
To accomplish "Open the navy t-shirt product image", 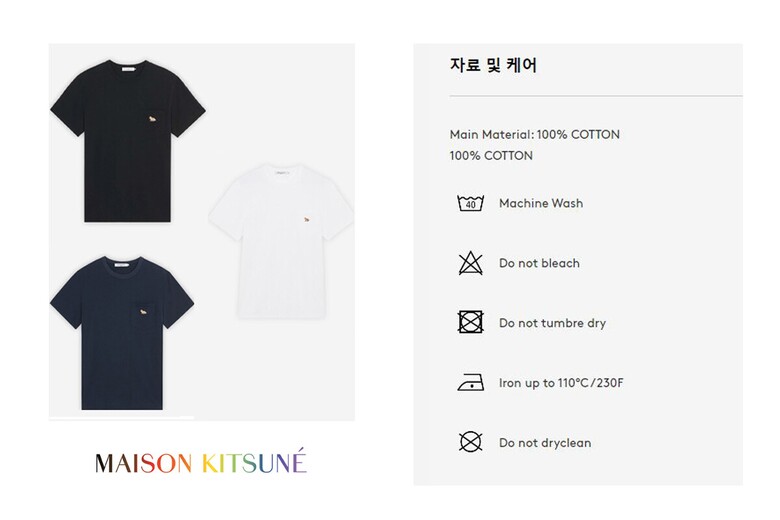I will [x=122, y=333].
